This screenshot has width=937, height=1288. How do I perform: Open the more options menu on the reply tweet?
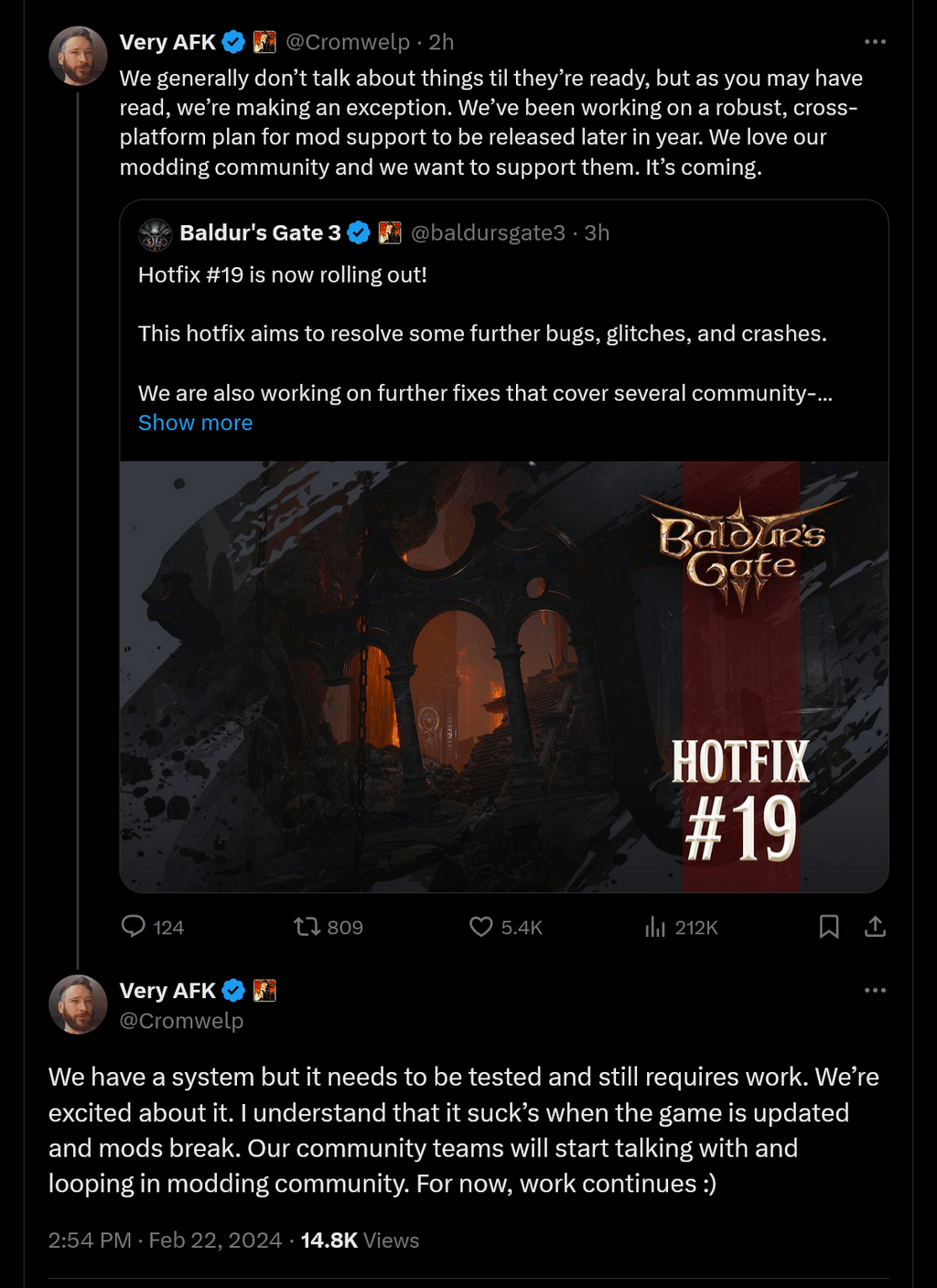click(x=876, y=990)
